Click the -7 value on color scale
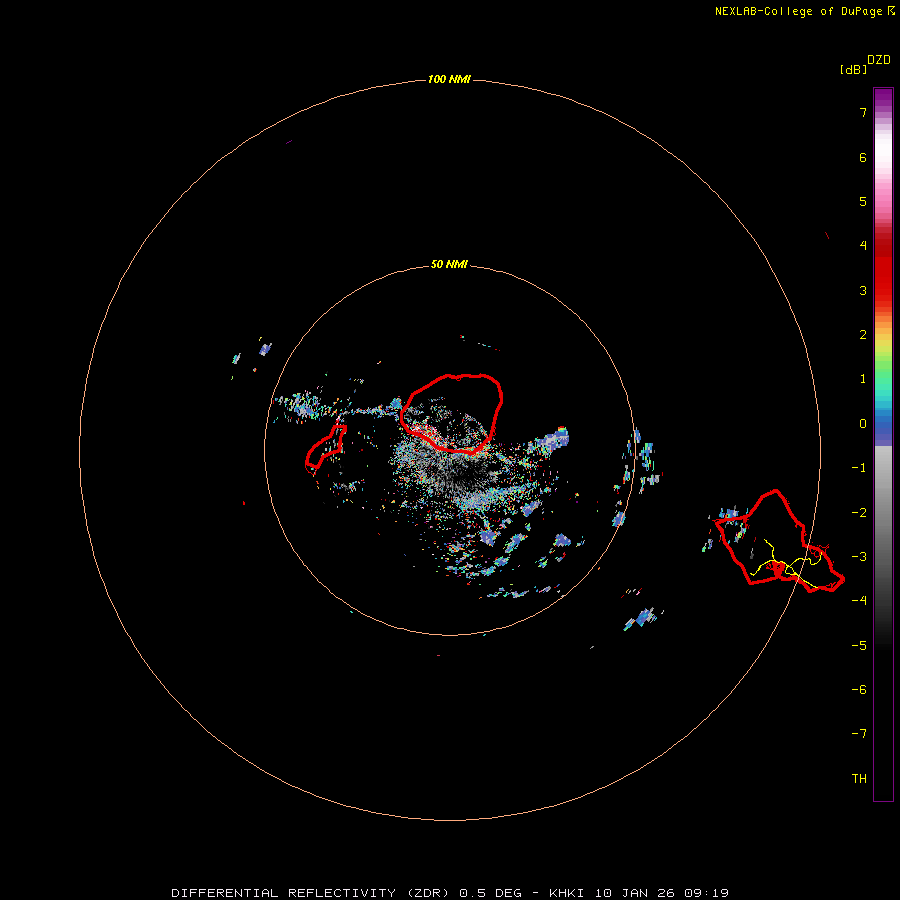900x900 pixels. pyautogui.click(x=859, y=734)
